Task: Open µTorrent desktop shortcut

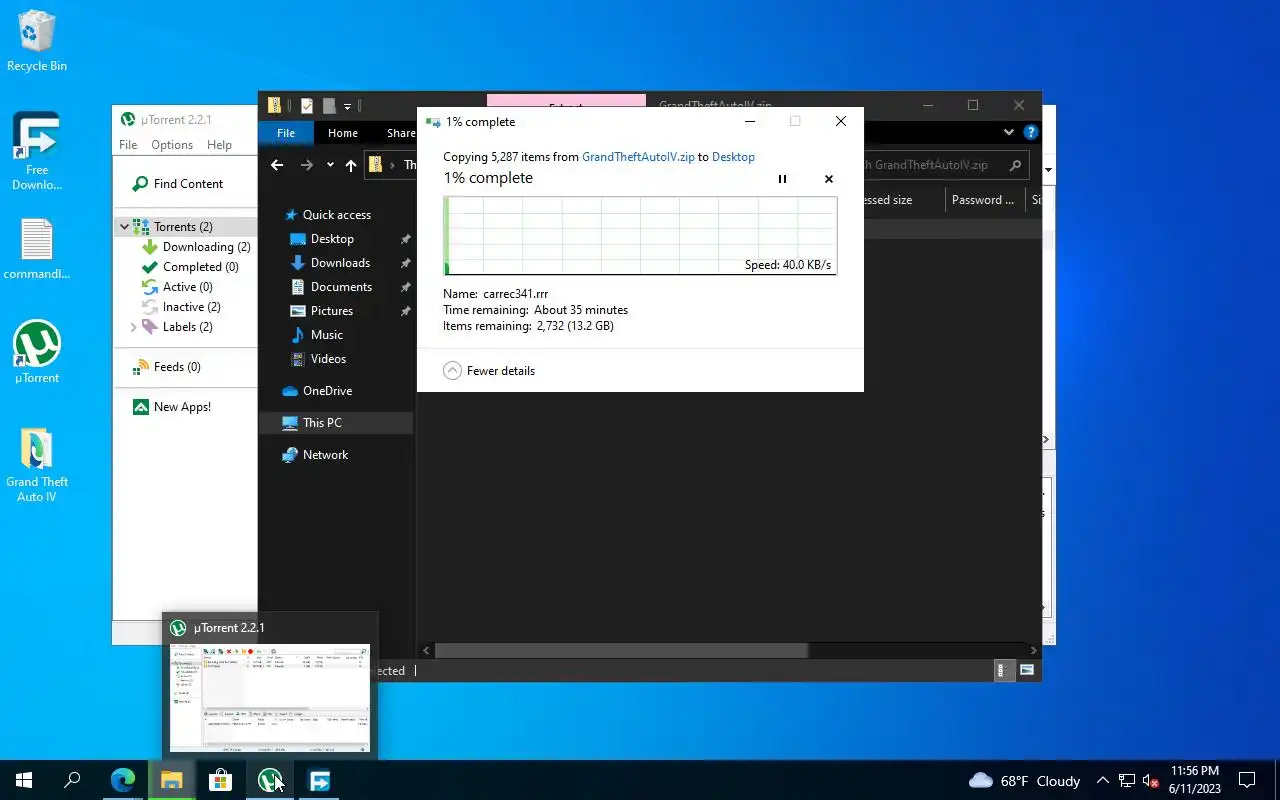Action: tap(37, 352)
